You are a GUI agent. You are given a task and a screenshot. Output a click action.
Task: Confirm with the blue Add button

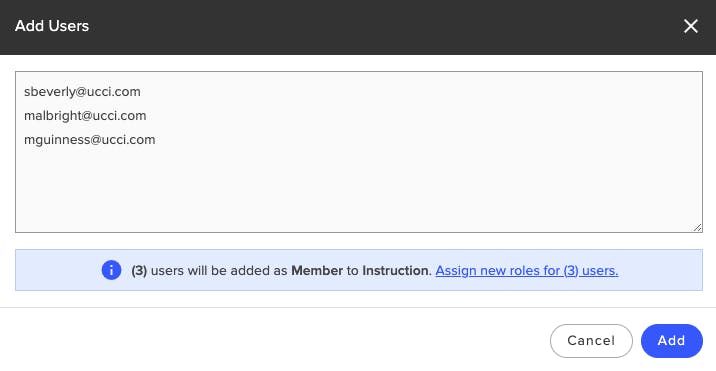(671, 341)
